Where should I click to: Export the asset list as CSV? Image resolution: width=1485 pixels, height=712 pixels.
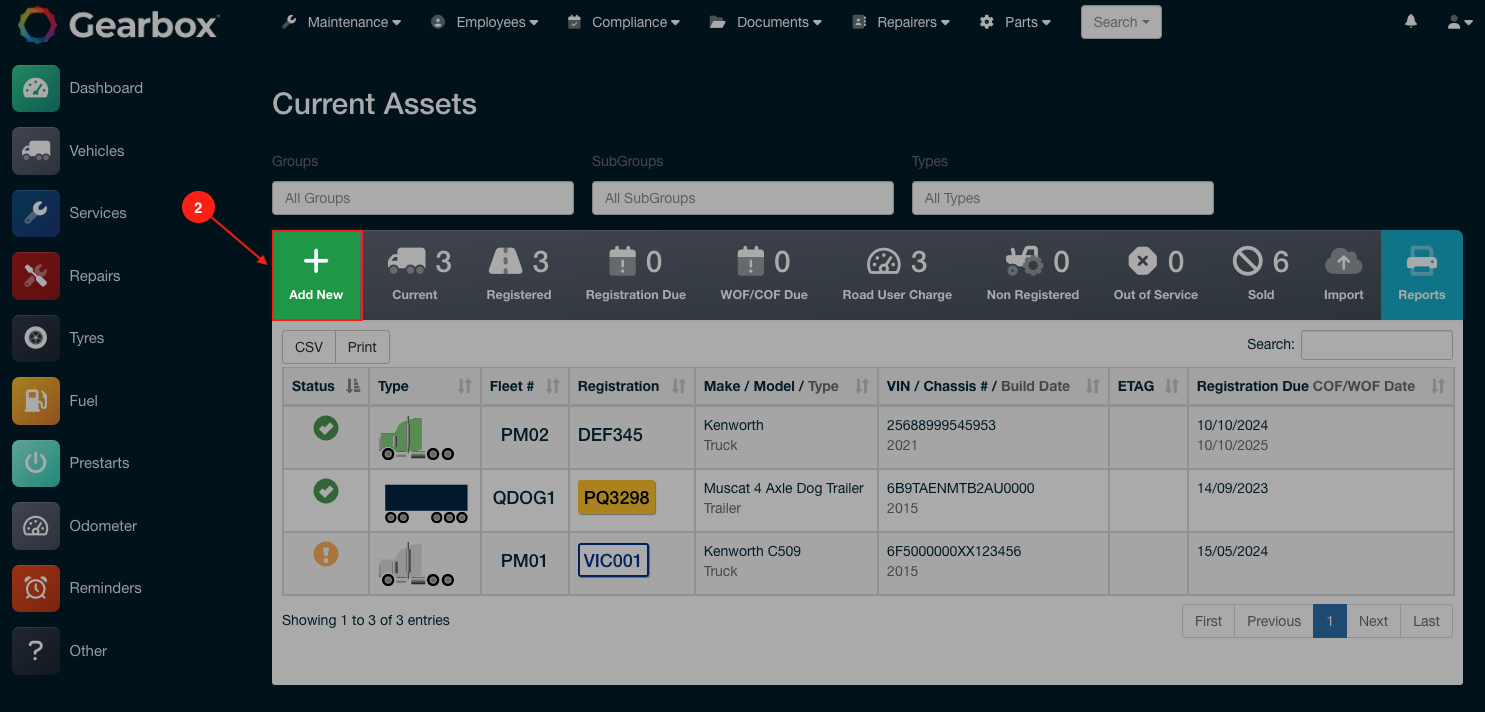click(x=308, y=346)
